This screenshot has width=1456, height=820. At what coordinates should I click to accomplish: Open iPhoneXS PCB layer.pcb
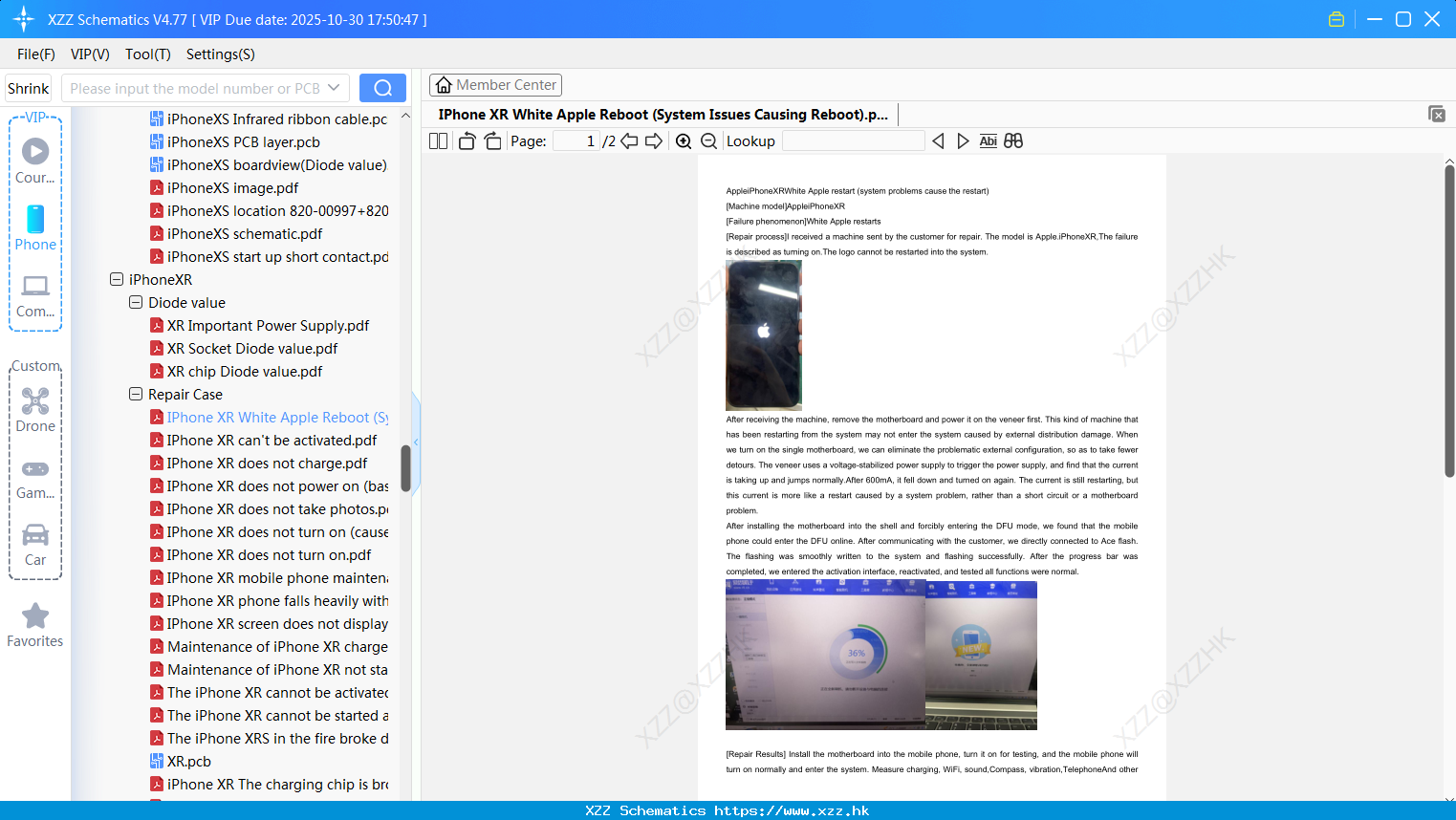(235, 142)
